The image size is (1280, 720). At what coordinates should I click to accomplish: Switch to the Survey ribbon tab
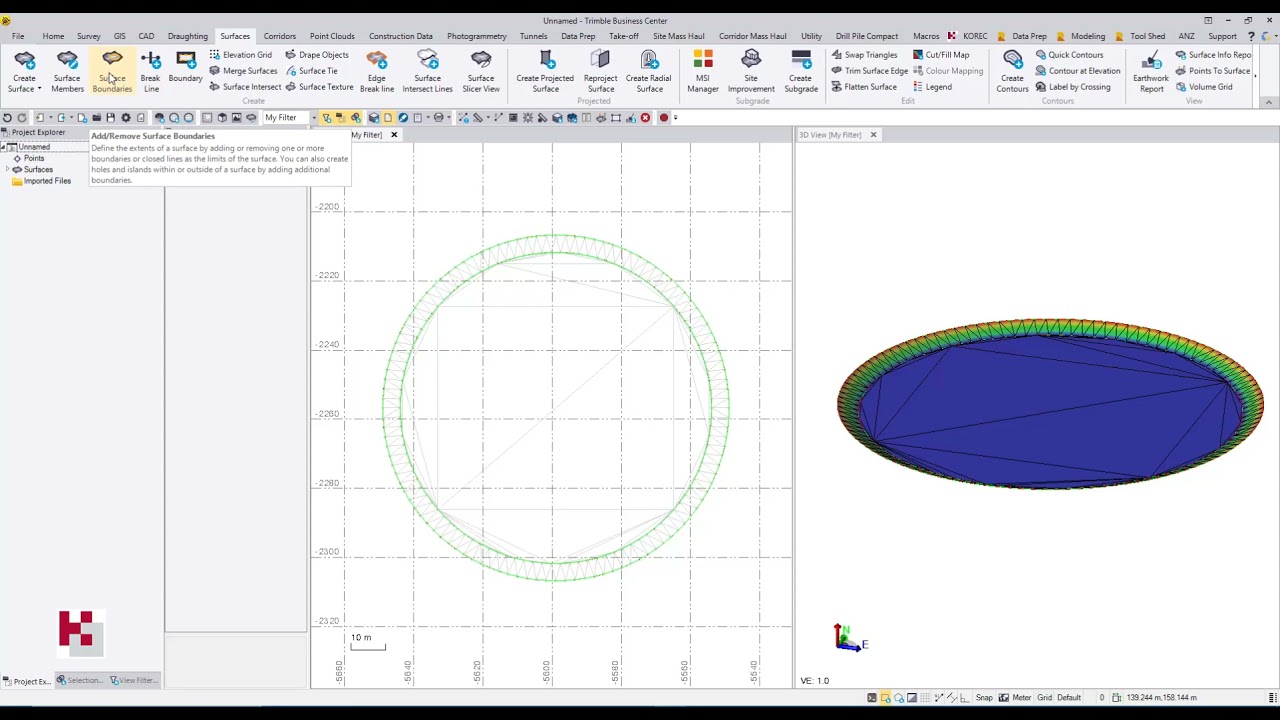tap(88, 36)
